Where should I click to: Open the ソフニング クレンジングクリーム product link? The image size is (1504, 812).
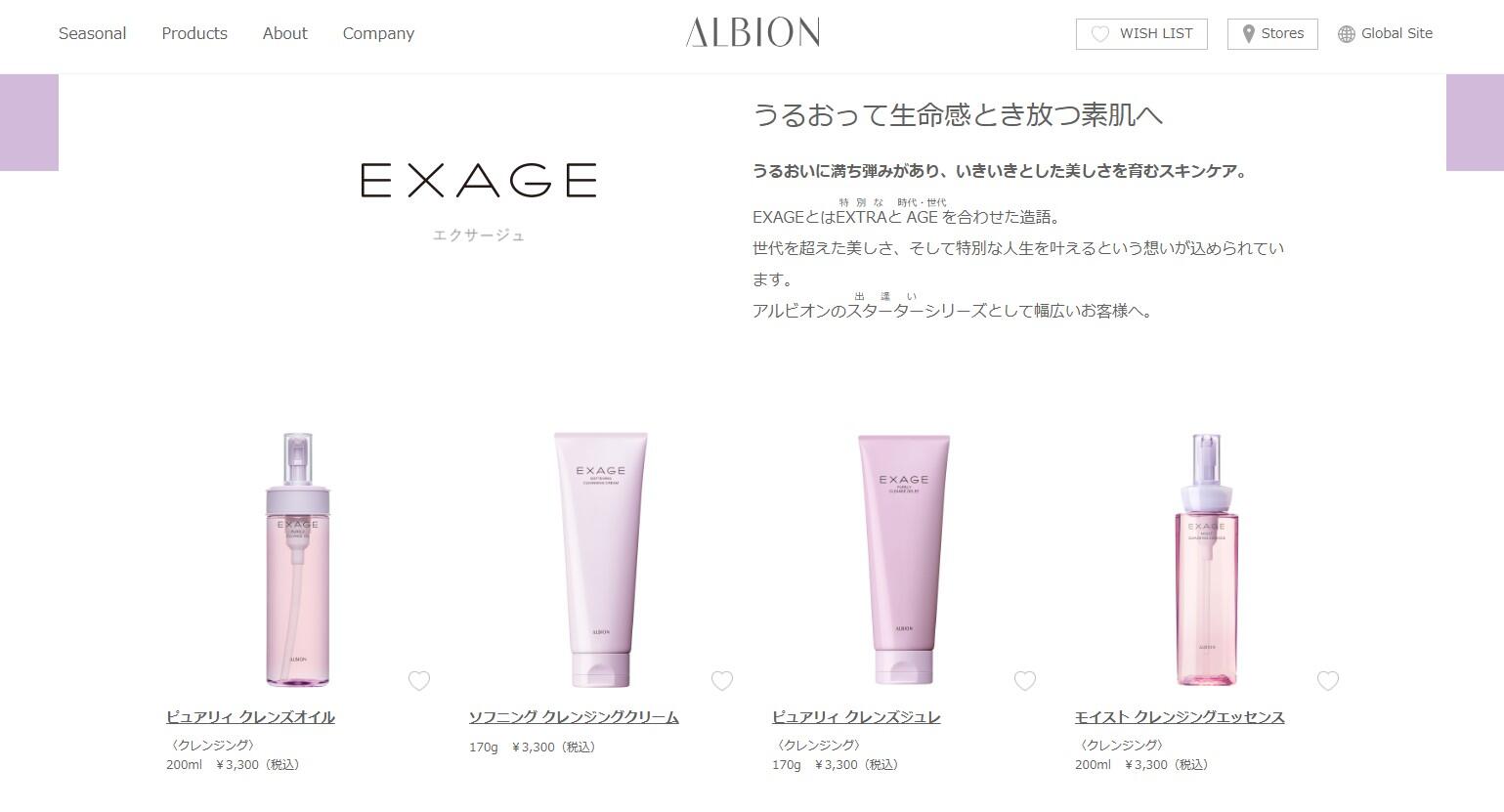point(574,717)
